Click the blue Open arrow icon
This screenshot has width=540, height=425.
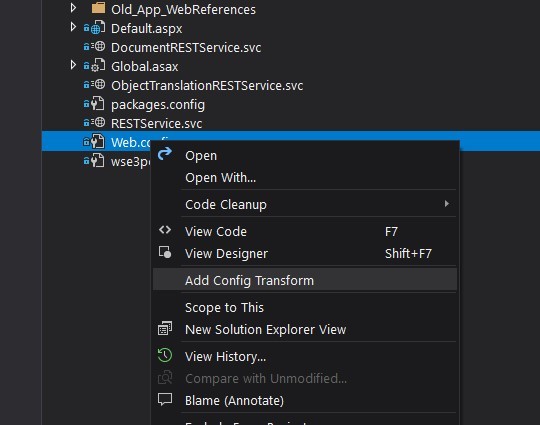(x=165, y=153)
